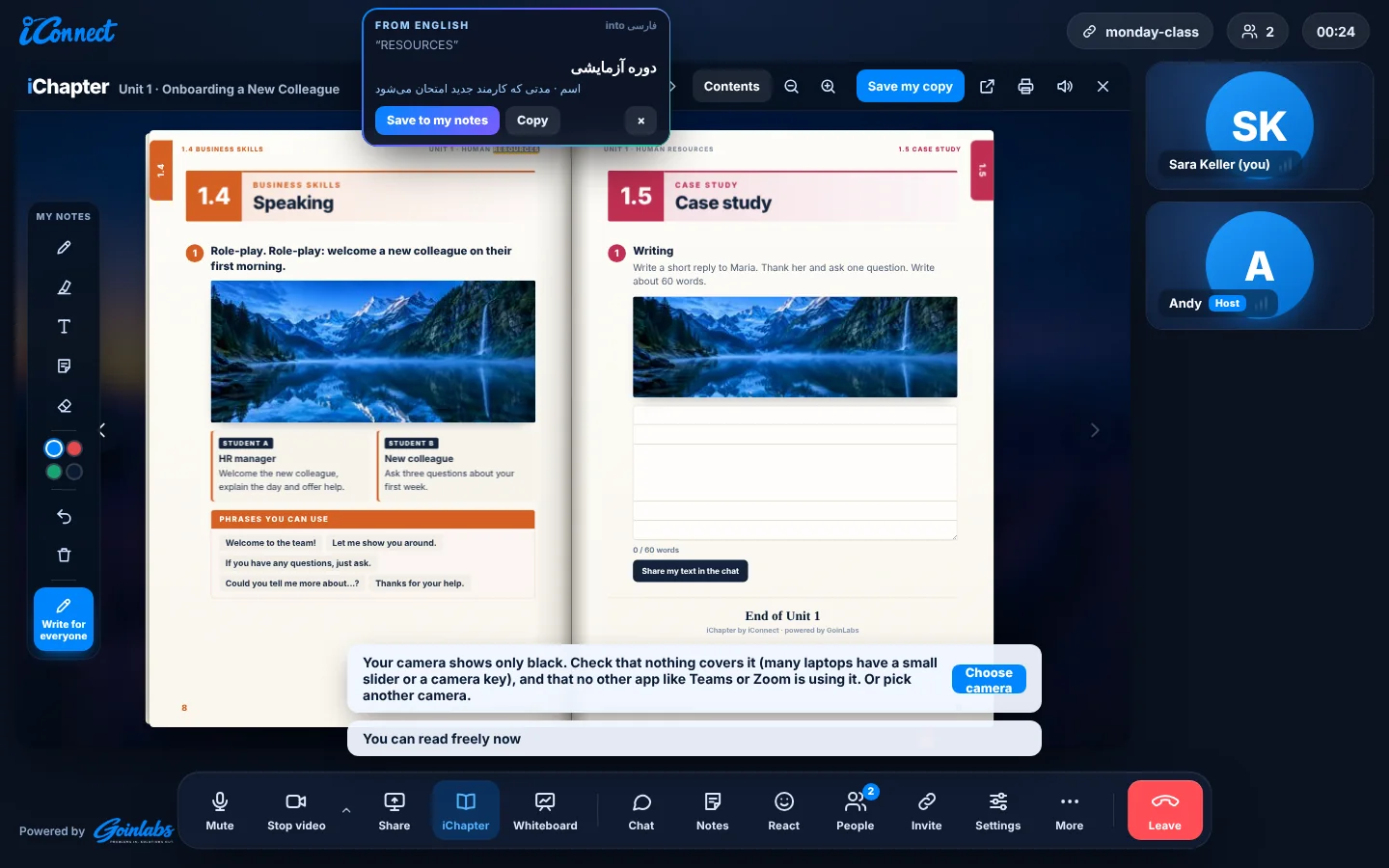Expand video options chevron beside Stop video
The image size is (1389, 868).
click(x=346, y=810)
